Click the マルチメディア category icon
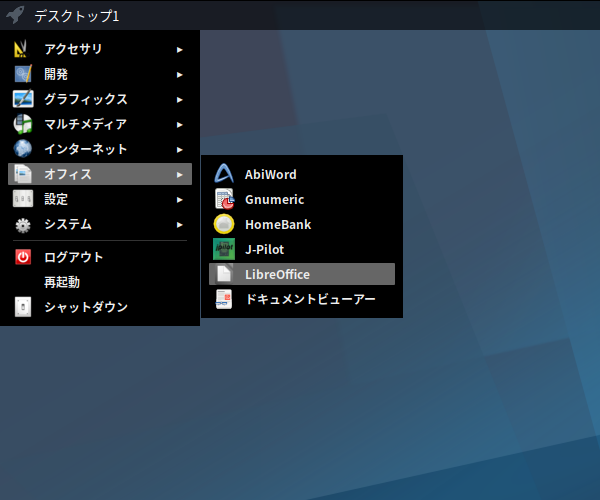Image resolution: width=600 pixels, height=500 pixels. [x=23, y=124]
